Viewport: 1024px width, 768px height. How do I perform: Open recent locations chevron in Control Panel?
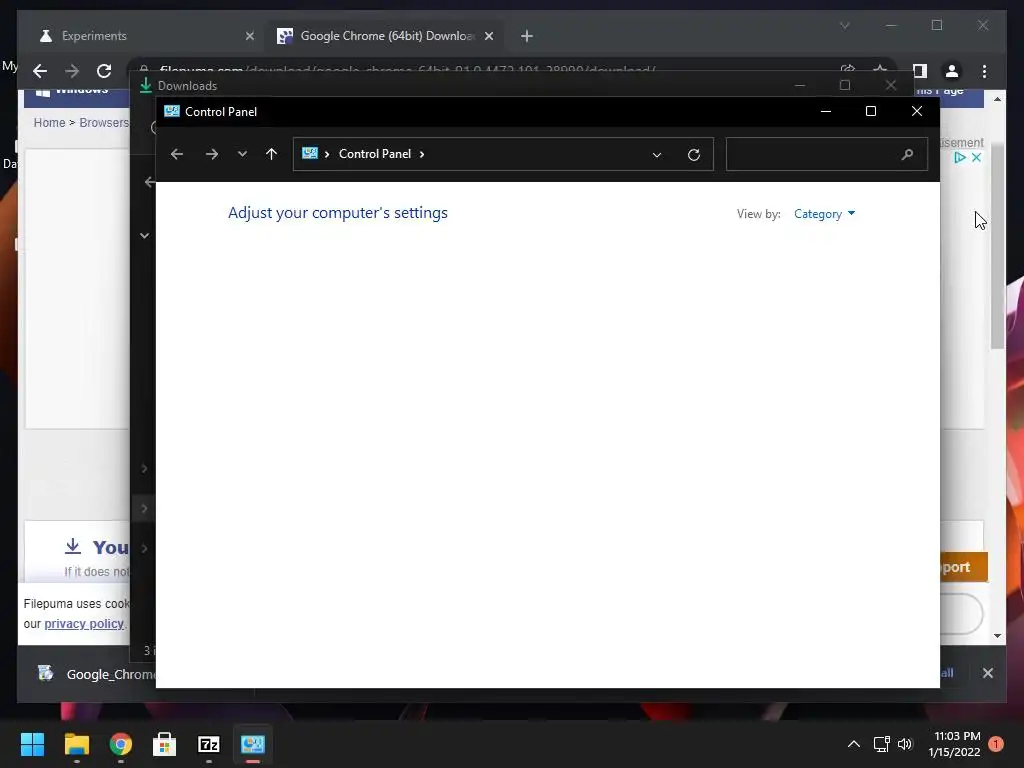click(x=242, y=154)
